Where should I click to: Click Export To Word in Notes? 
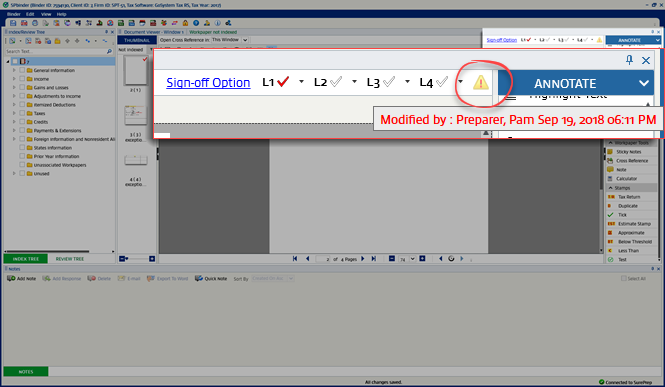(x=168, y=278)
